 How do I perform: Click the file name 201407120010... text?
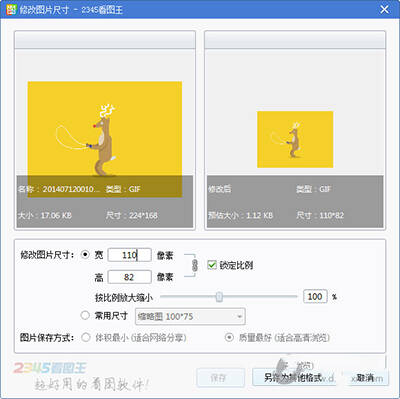[x=71, y=189]
